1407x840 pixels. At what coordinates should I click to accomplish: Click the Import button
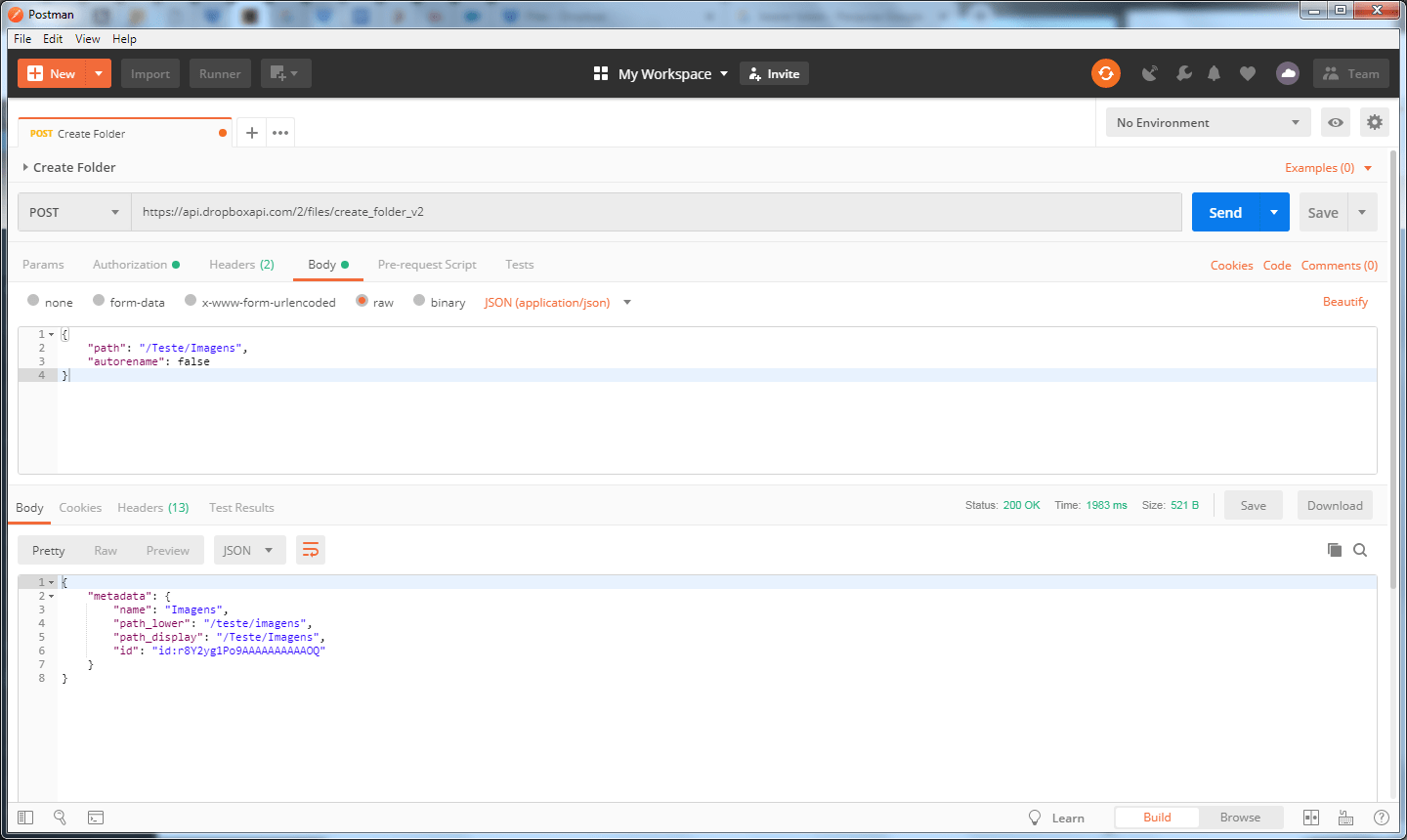[x=150, y=73]
